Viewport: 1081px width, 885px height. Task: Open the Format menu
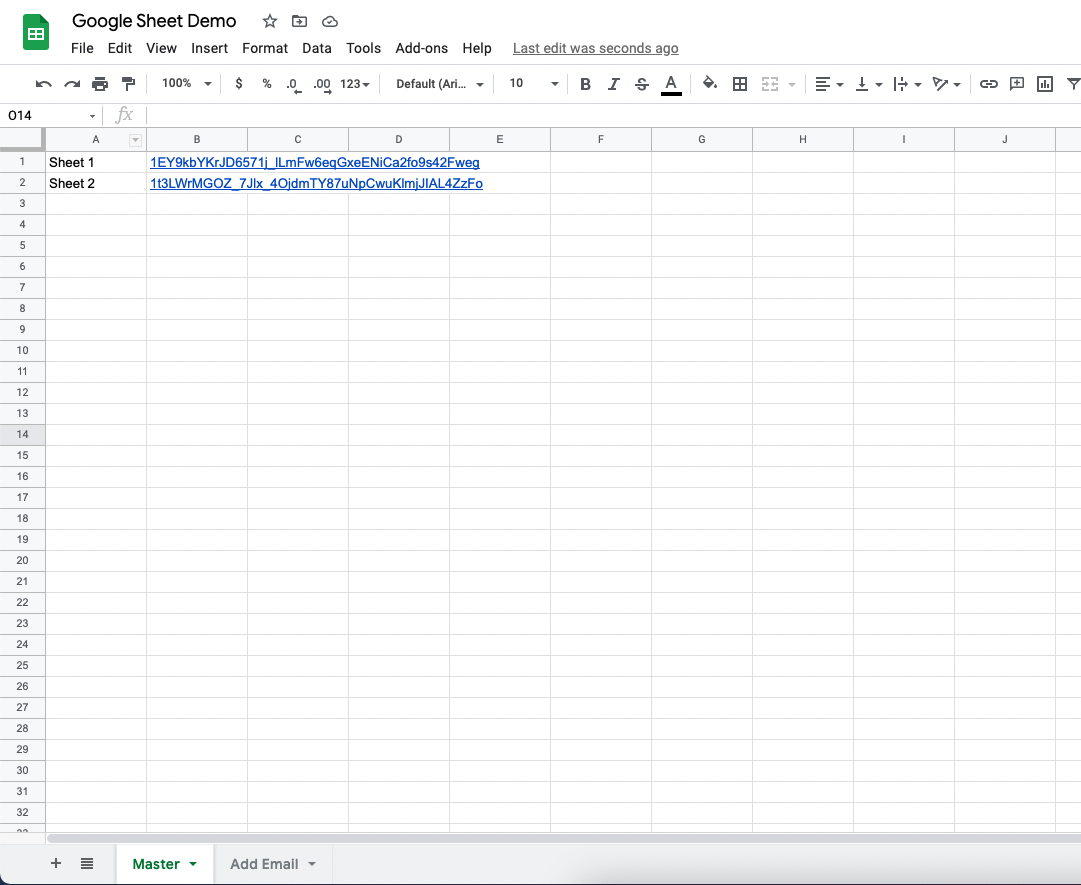coord(264,48)
